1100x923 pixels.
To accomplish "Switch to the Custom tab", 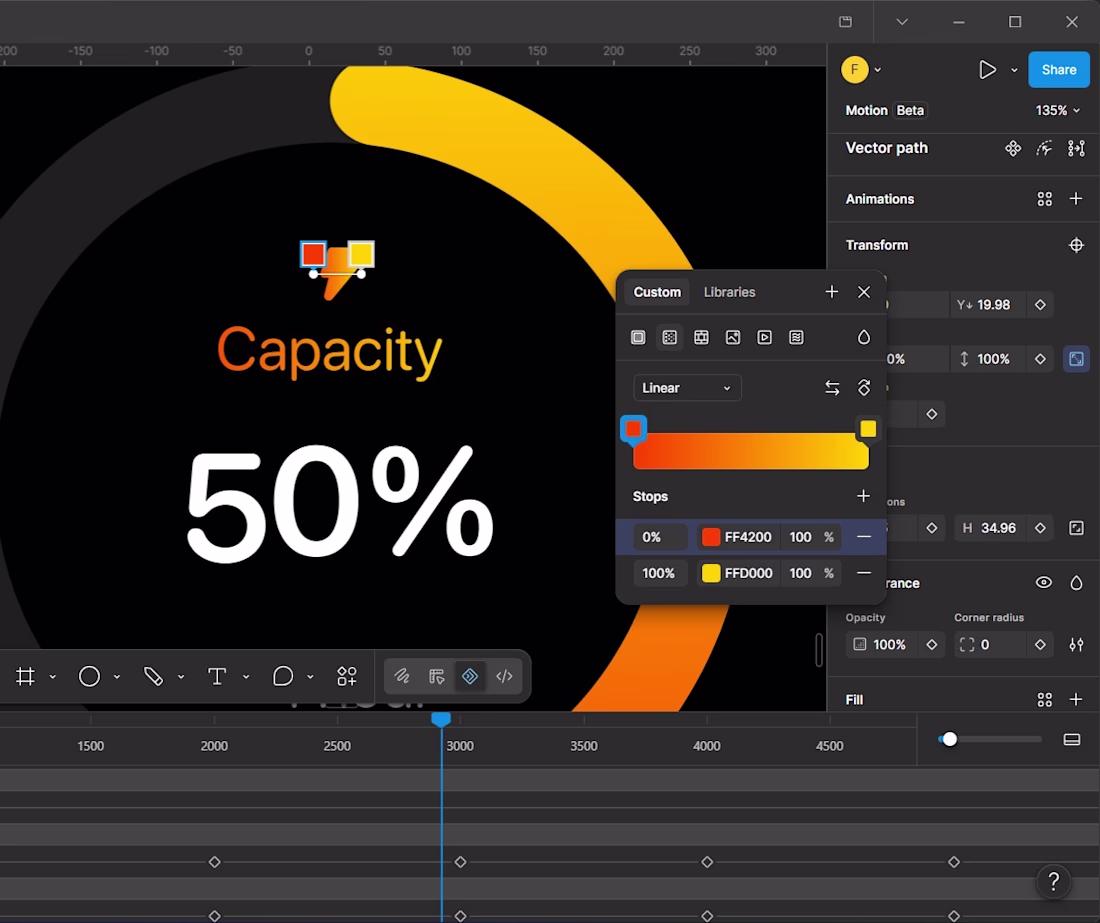I will [657, 292].
